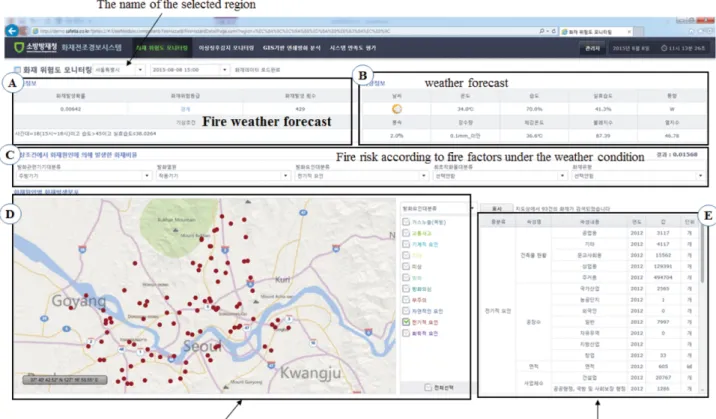The image size is (716, 419).
Task: Check the 방화의심 checkbox
Action: (406, 289)
